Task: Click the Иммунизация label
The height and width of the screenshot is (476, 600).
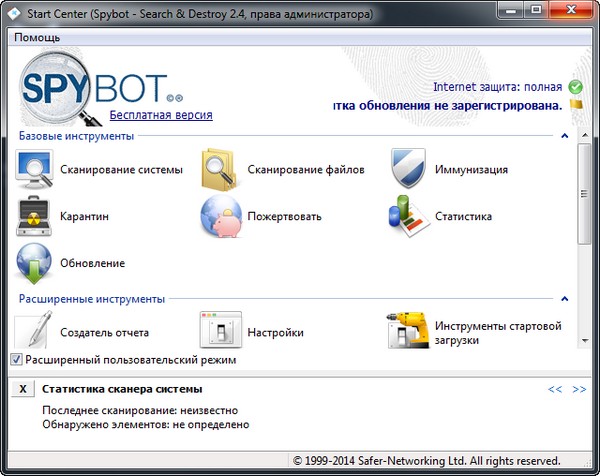Action: coord(471,170)
